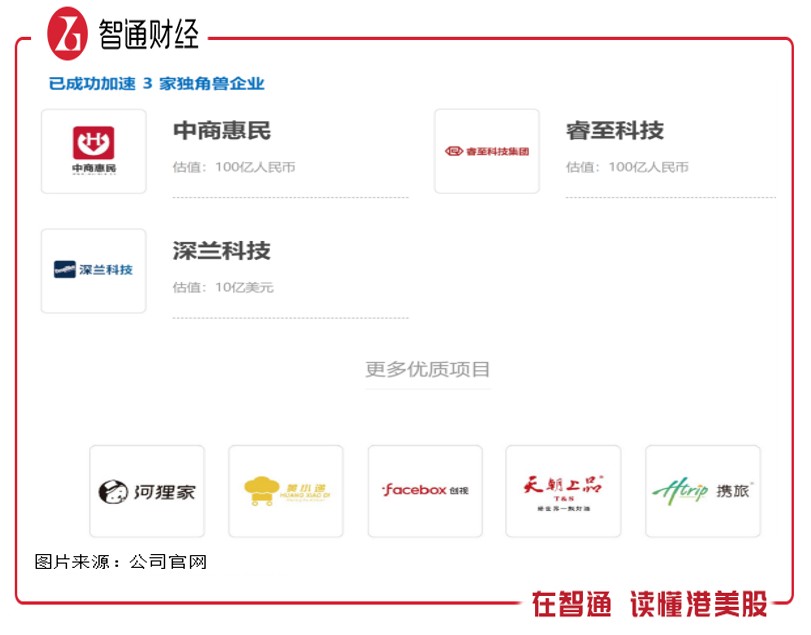
Task: Open the 更多优质项目 section heading
Action: click(427, 369)
